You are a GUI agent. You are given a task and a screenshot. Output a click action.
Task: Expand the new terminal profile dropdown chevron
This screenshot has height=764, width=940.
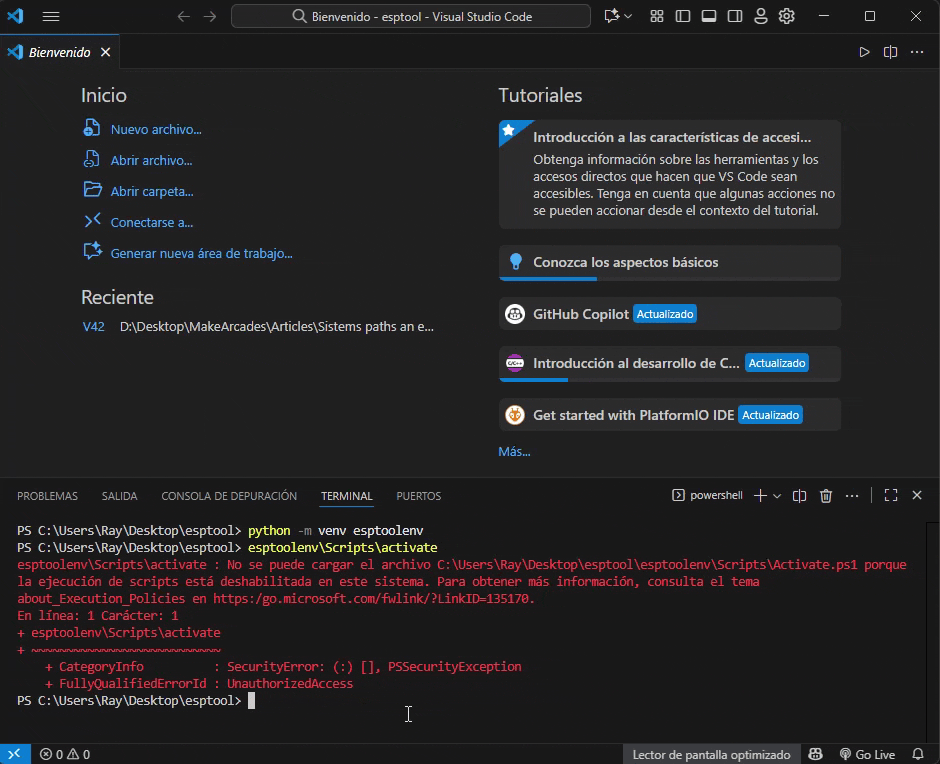(x=777, y=496)
